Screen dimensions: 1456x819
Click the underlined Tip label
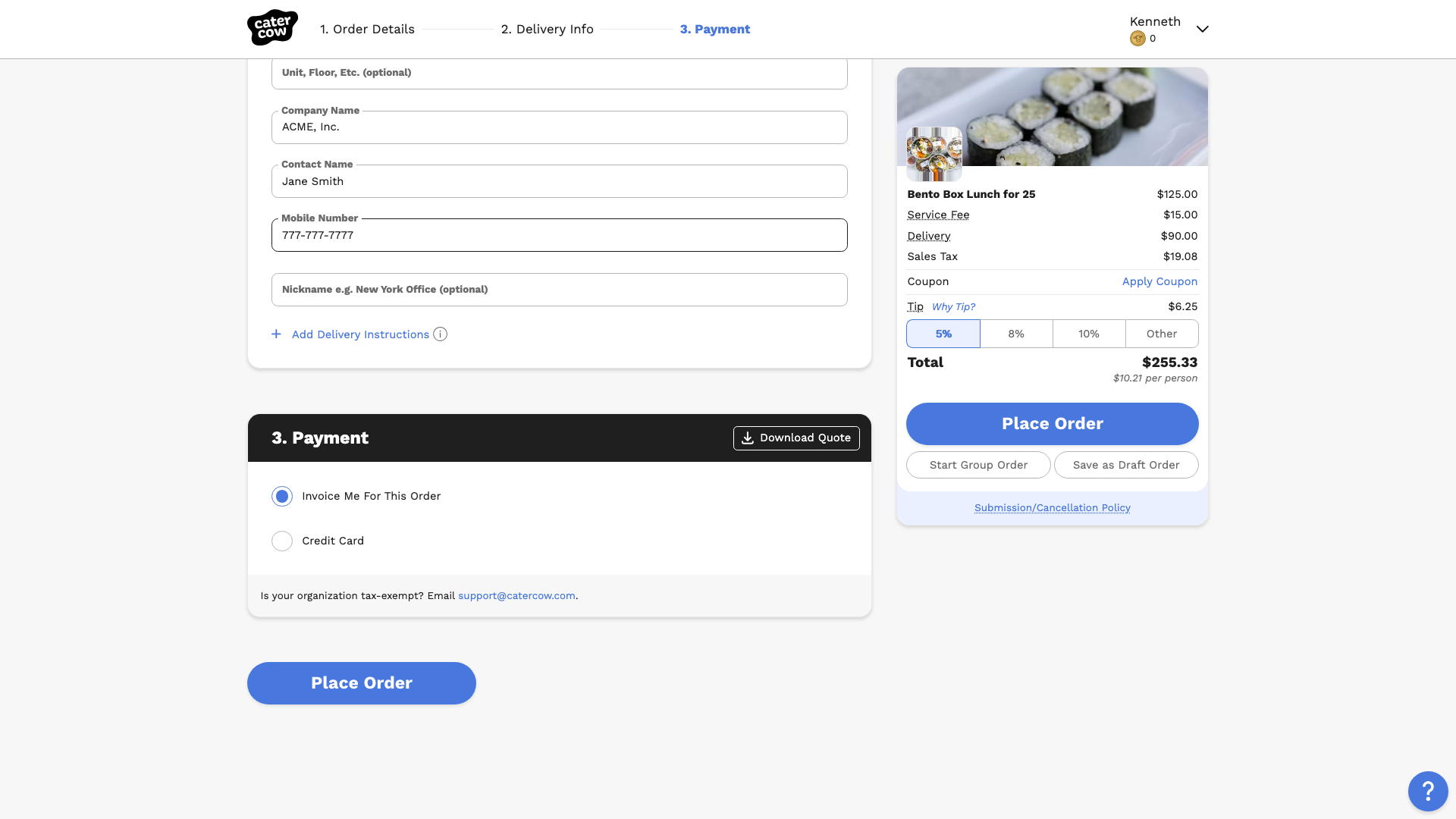coord(915,307)
